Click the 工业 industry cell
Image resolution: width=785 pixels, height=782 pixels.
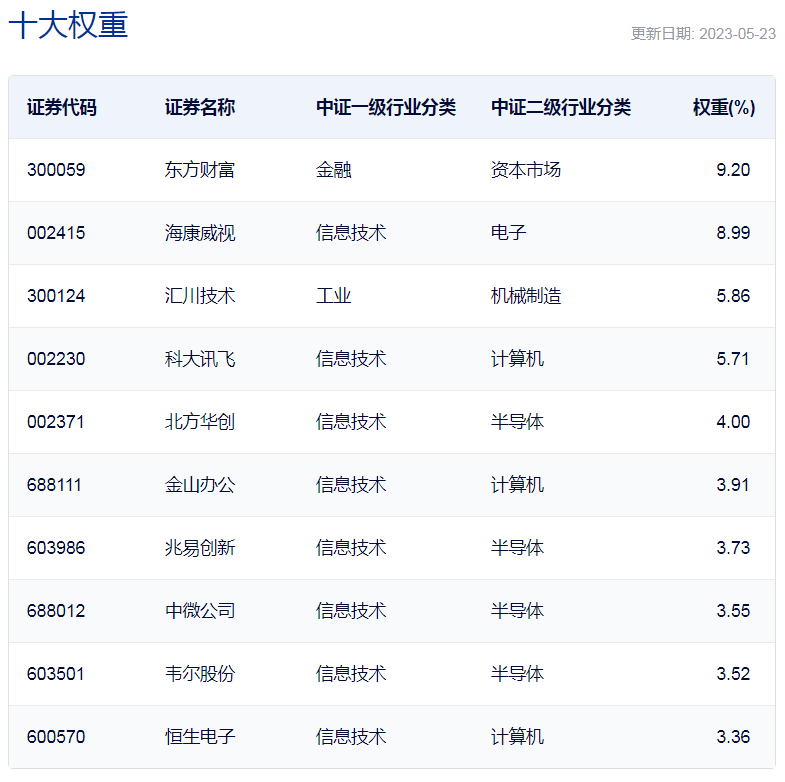tap(333, 296)
